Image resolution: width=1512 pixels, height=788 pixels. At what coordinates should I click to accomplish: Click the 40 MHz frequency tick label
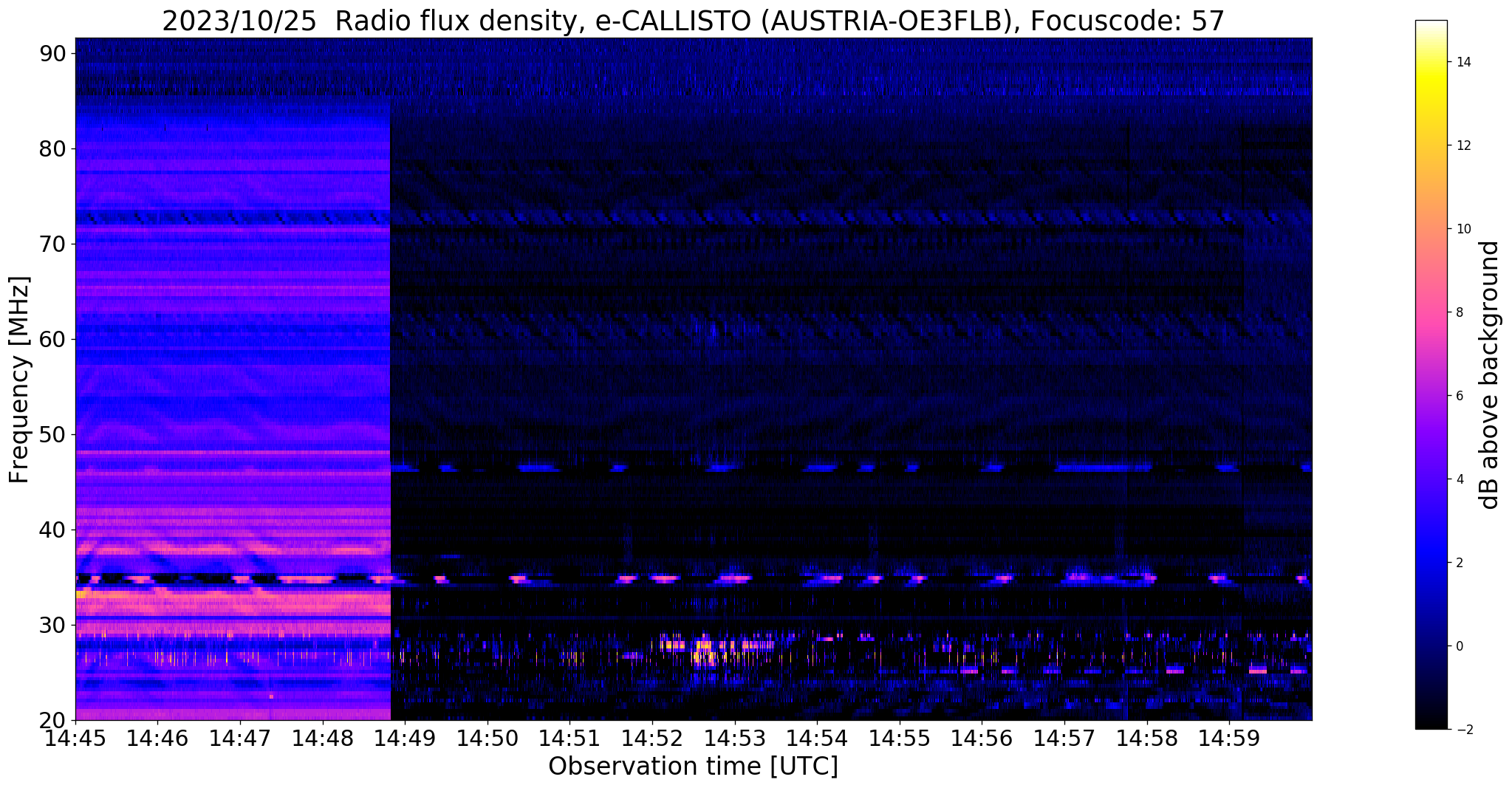tap(52, 530)
